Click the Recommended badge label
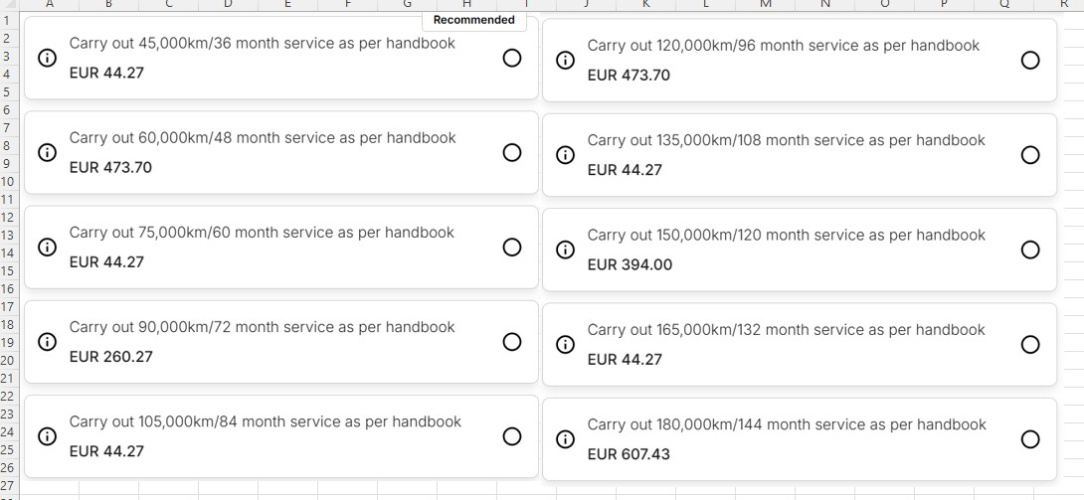The image size is (1084, 500). [474, 20]
